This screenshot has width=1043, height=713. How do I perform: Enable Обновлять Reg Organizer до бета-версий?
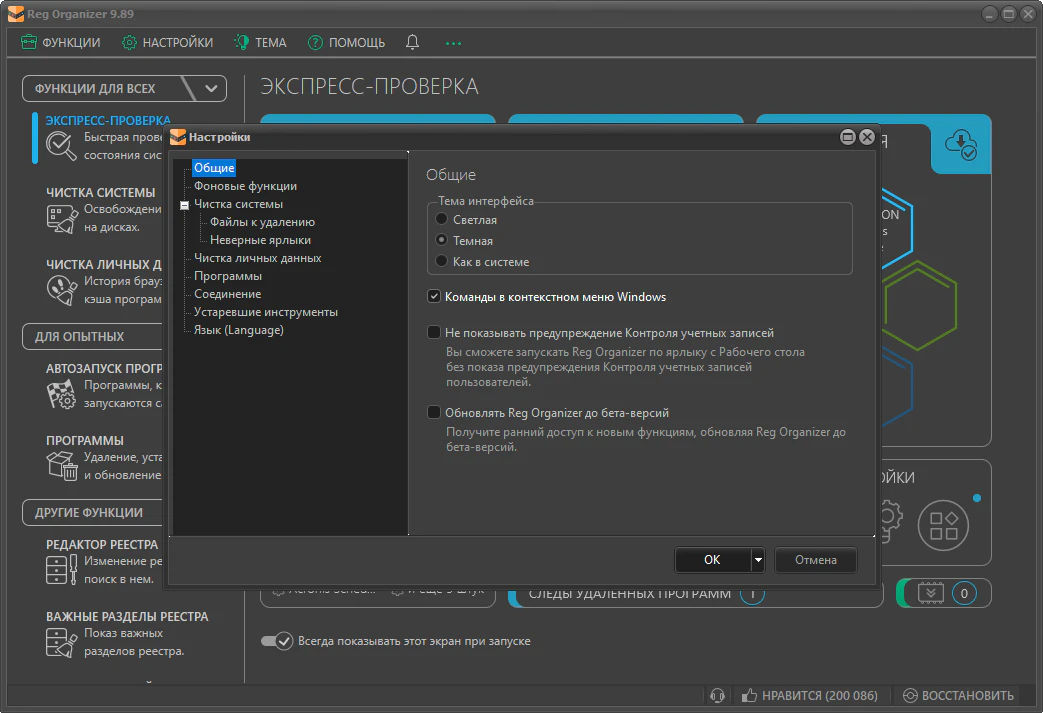coord(434,412)
